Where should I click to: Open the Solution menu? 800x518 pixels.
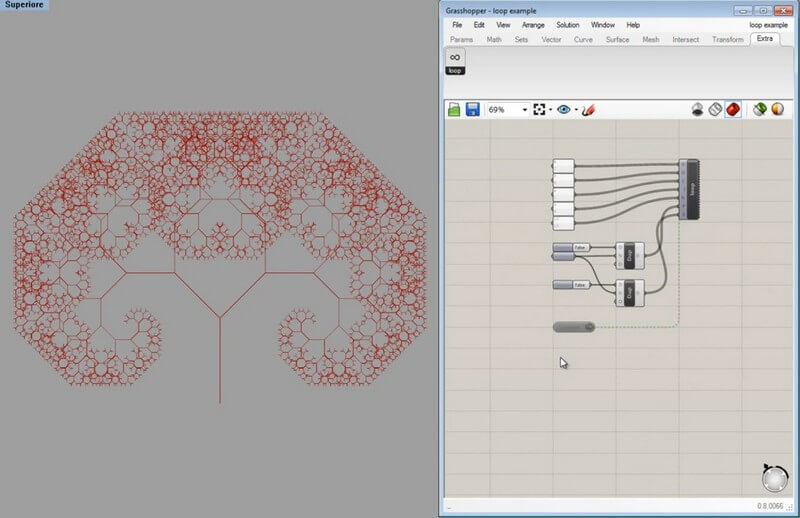coord(567,24)
